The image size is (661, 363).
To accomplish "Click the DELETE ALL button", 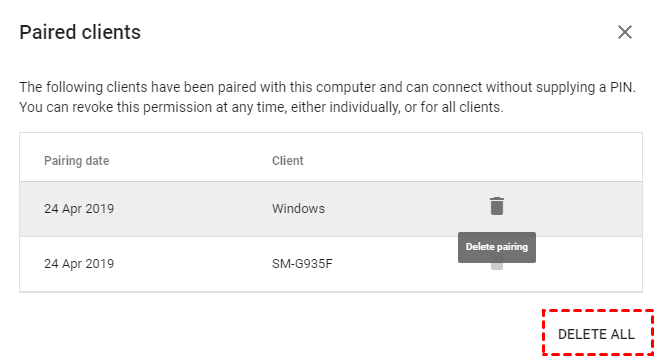I will coord(596,334).
